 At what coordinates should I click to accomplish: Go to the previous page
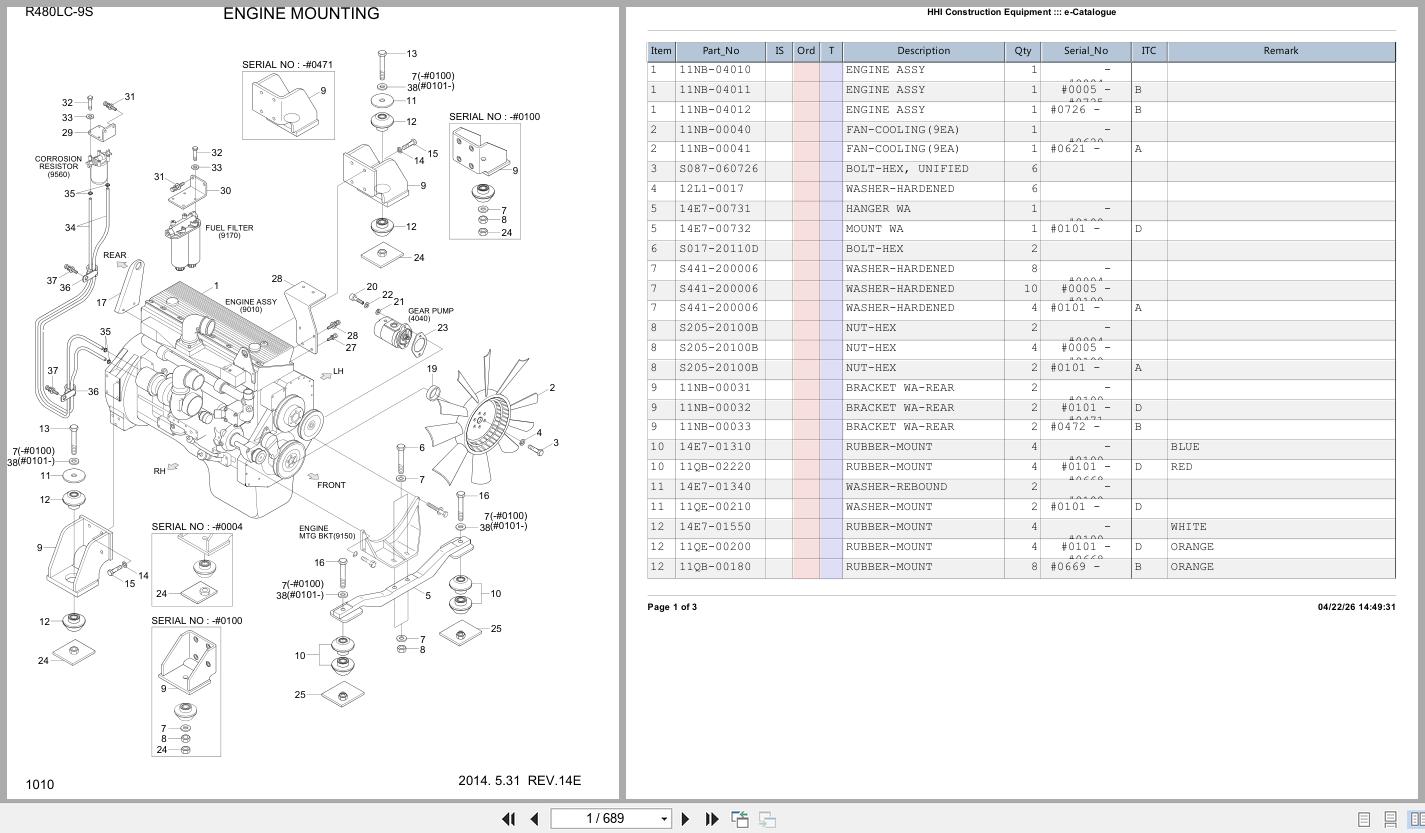point(534,819)
